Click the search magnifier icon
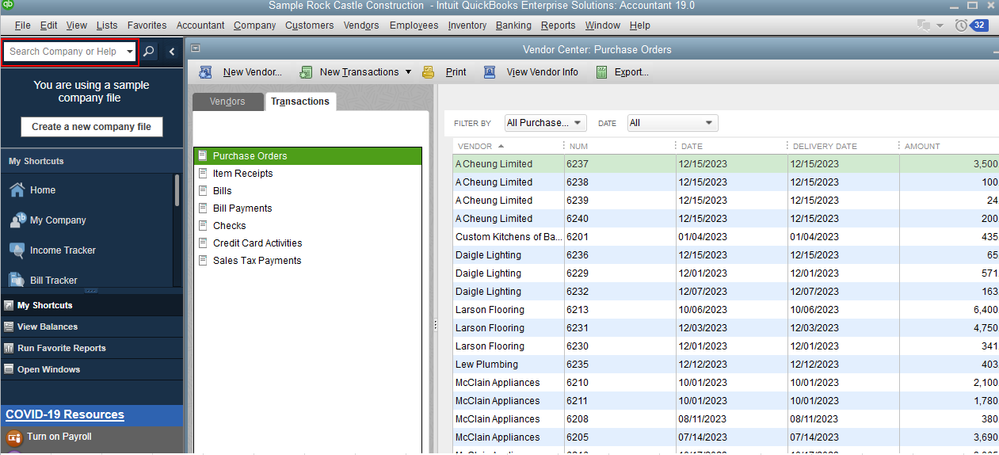Screen dimensions: 999x455 point(148,52)
